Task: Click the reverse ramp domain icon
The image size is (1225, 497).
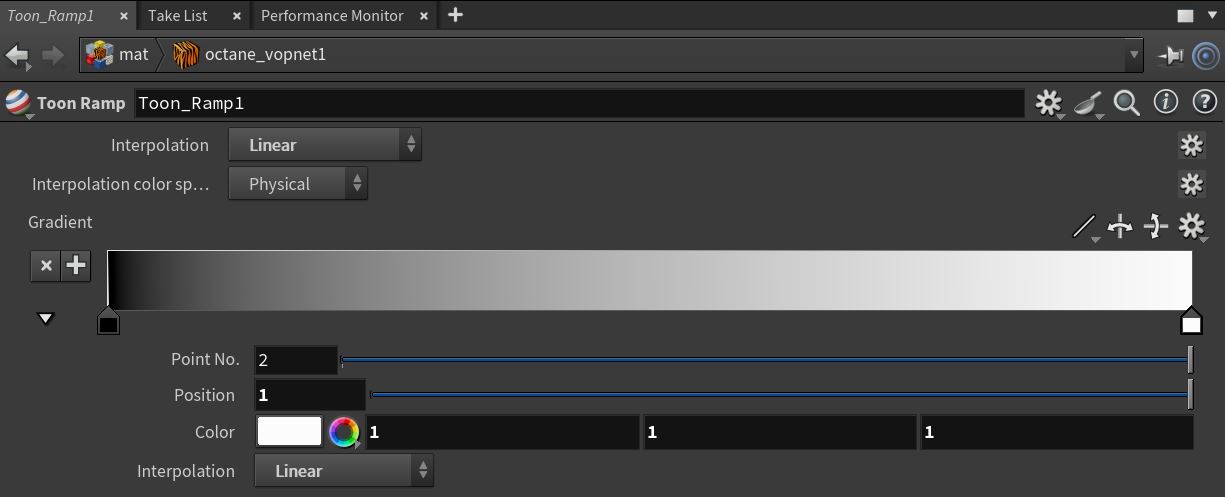Action: click(1120, 227)
